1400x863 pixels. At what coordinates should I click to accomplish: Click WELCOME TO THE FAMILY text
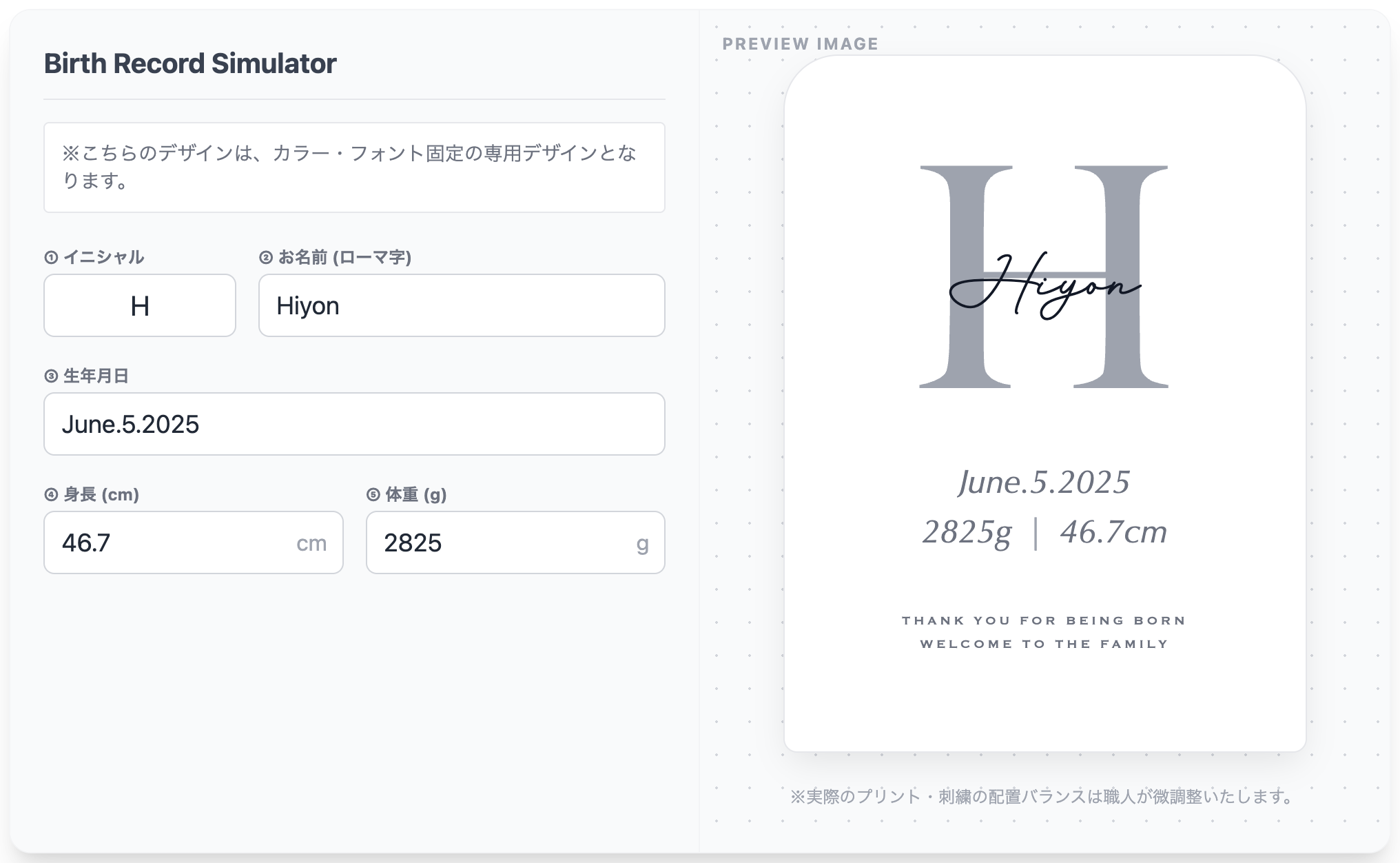(1044, 644)
